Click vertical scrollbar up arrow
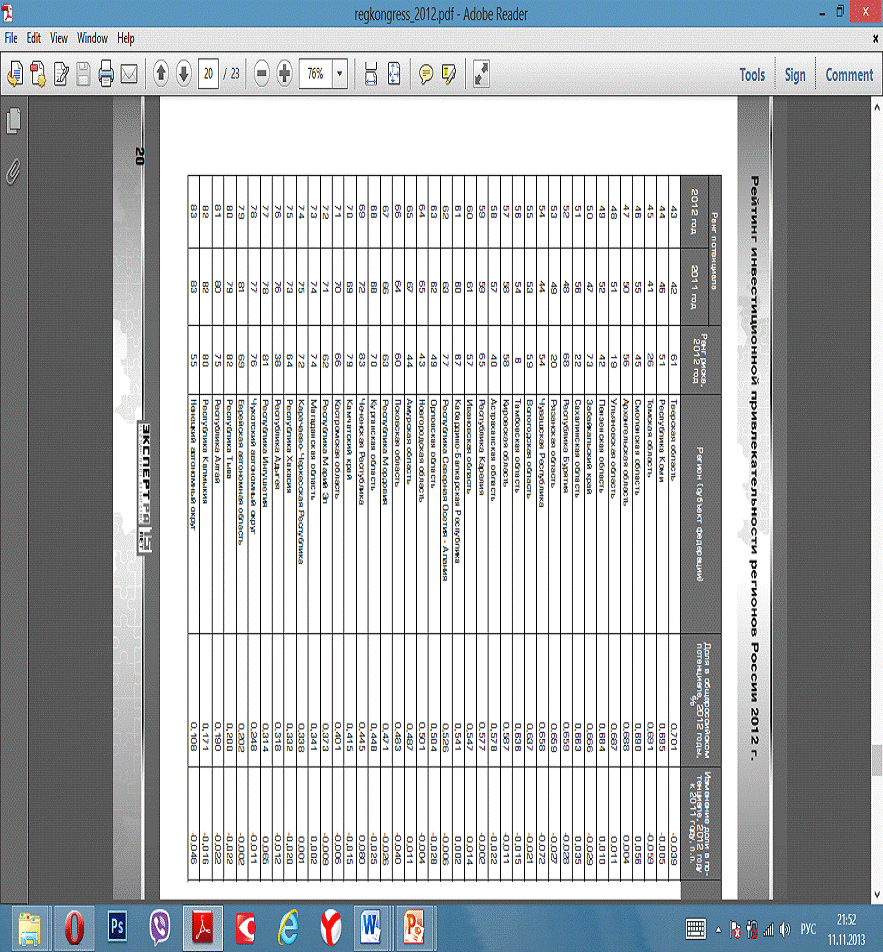The width and height of the screenshot is (883, 952). tap(876, 107)
